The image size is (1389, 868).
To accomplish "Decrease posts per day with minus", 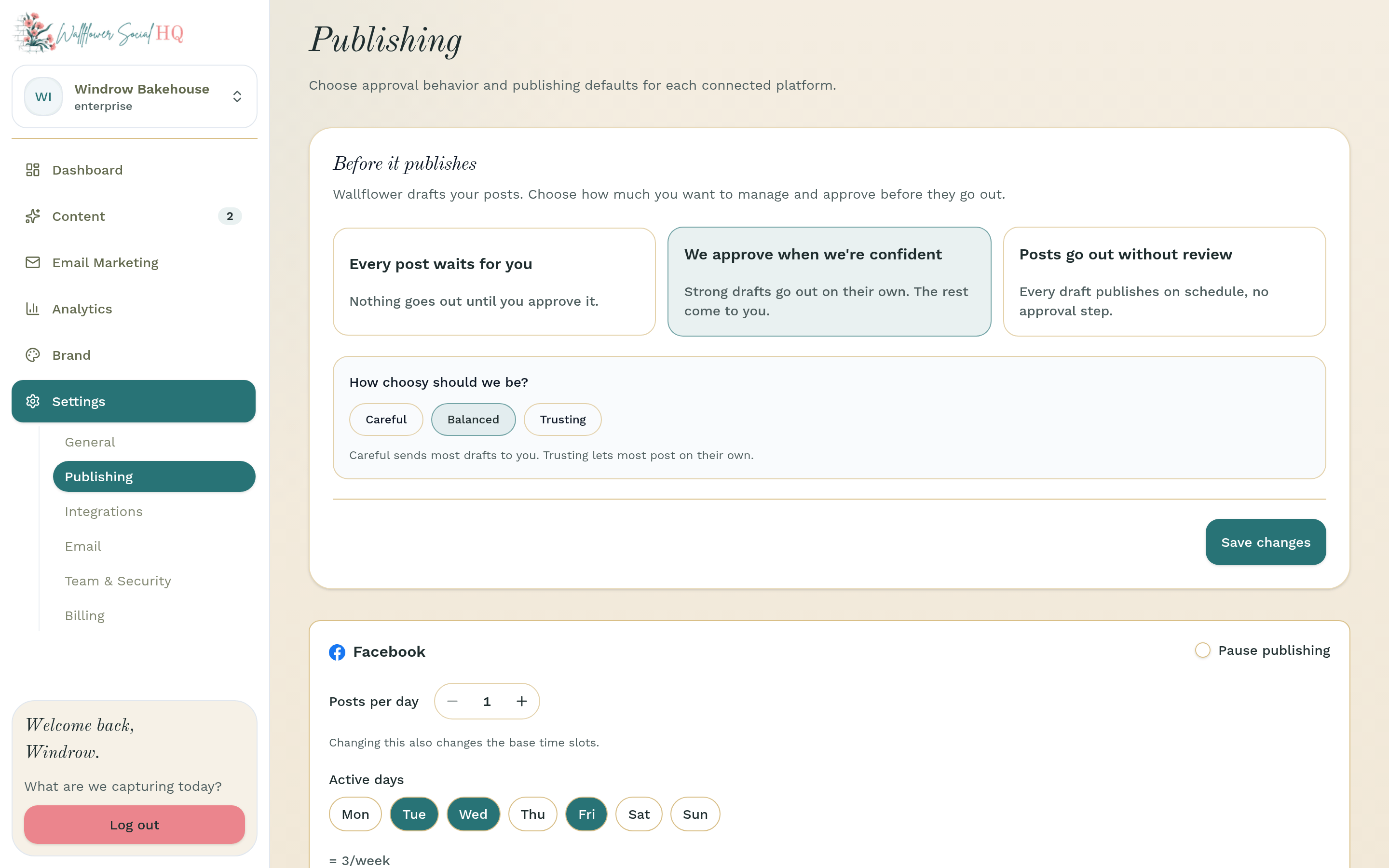I will [452, 701].
